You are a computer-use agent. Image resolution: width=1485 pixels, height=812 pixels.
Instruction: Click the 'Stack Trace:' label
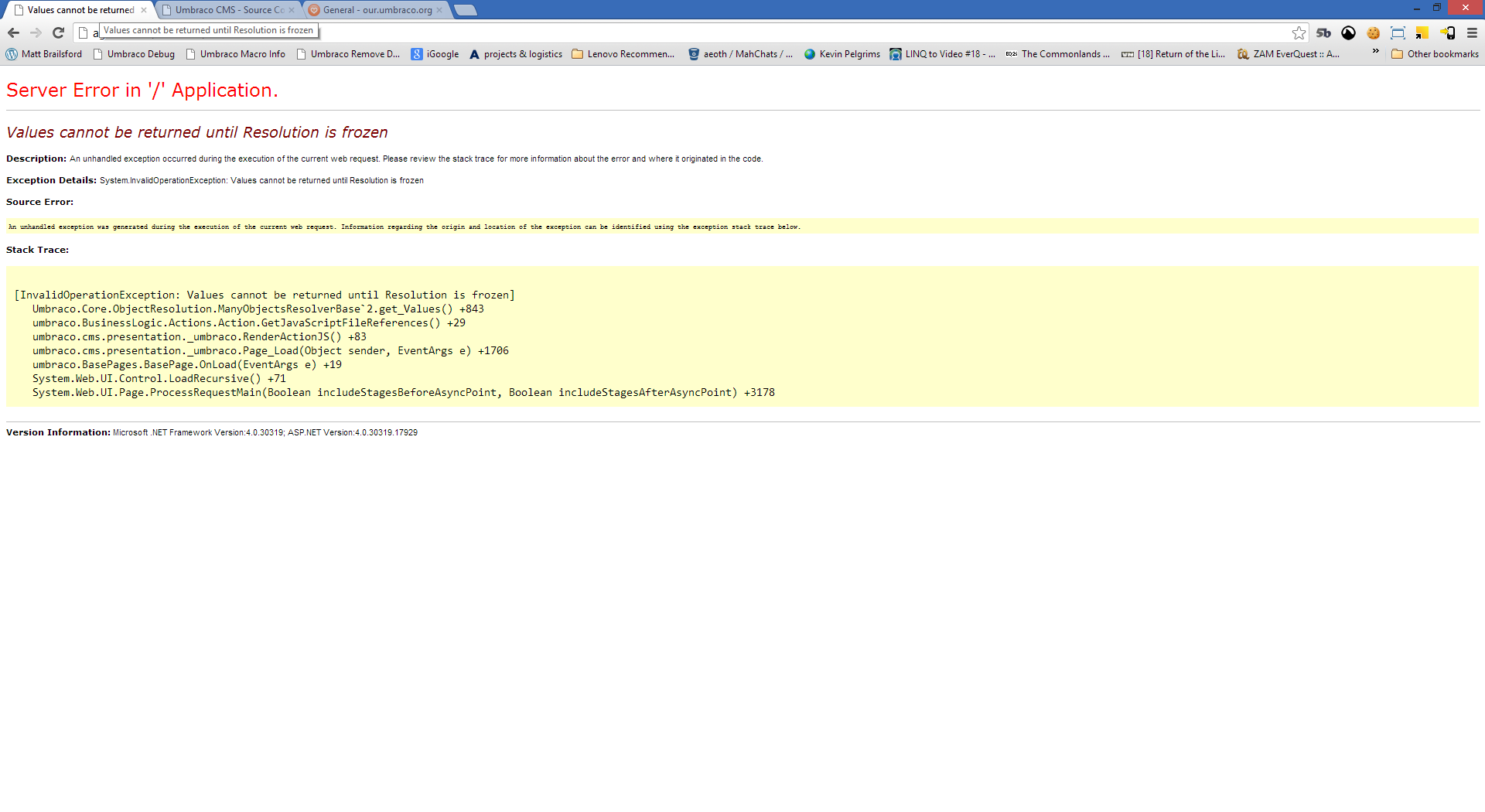tap(37, 250)
